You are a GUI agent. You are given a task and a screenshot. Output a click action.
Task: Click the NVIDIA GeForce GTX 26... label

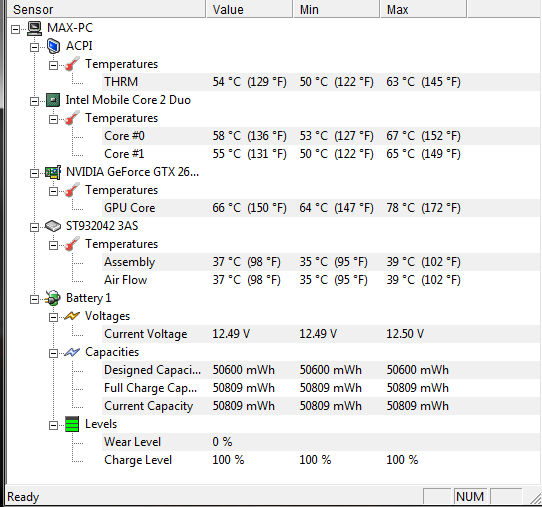(132, 172)
